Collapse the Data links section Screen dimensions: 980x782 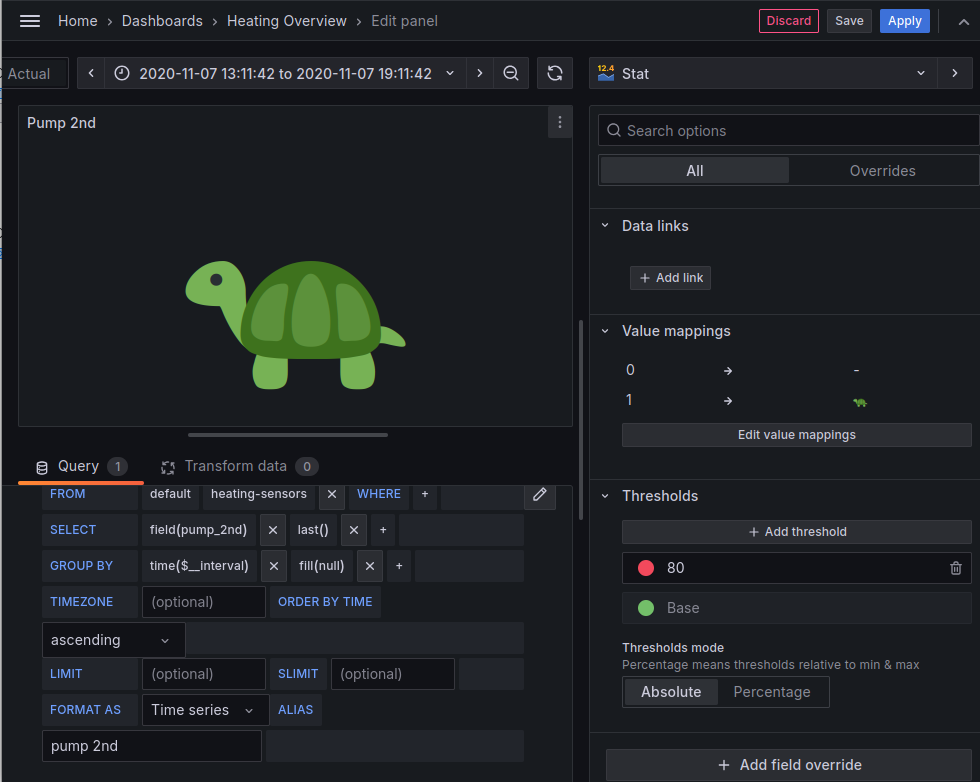tap(604, 226)
